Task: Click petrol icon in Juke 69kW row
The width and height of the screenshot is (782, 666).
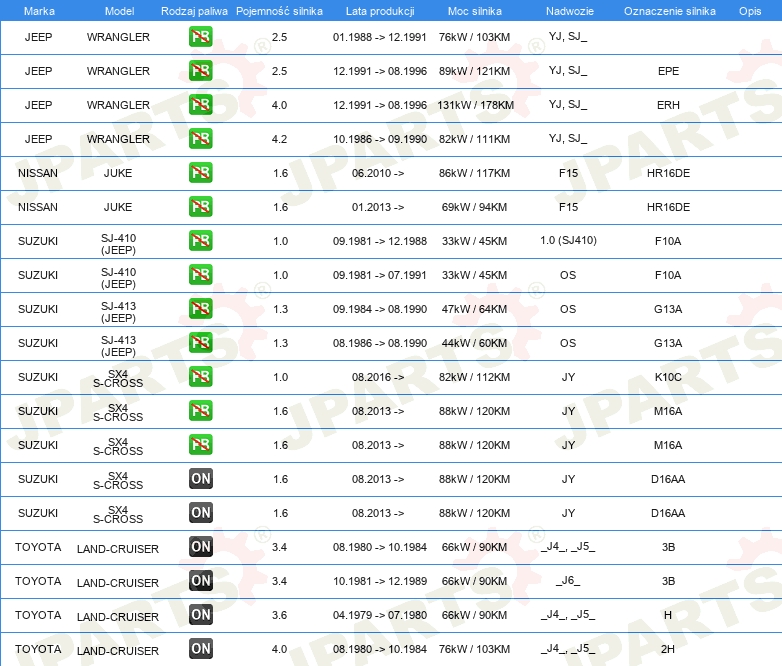Action: (x=200, y=207)
